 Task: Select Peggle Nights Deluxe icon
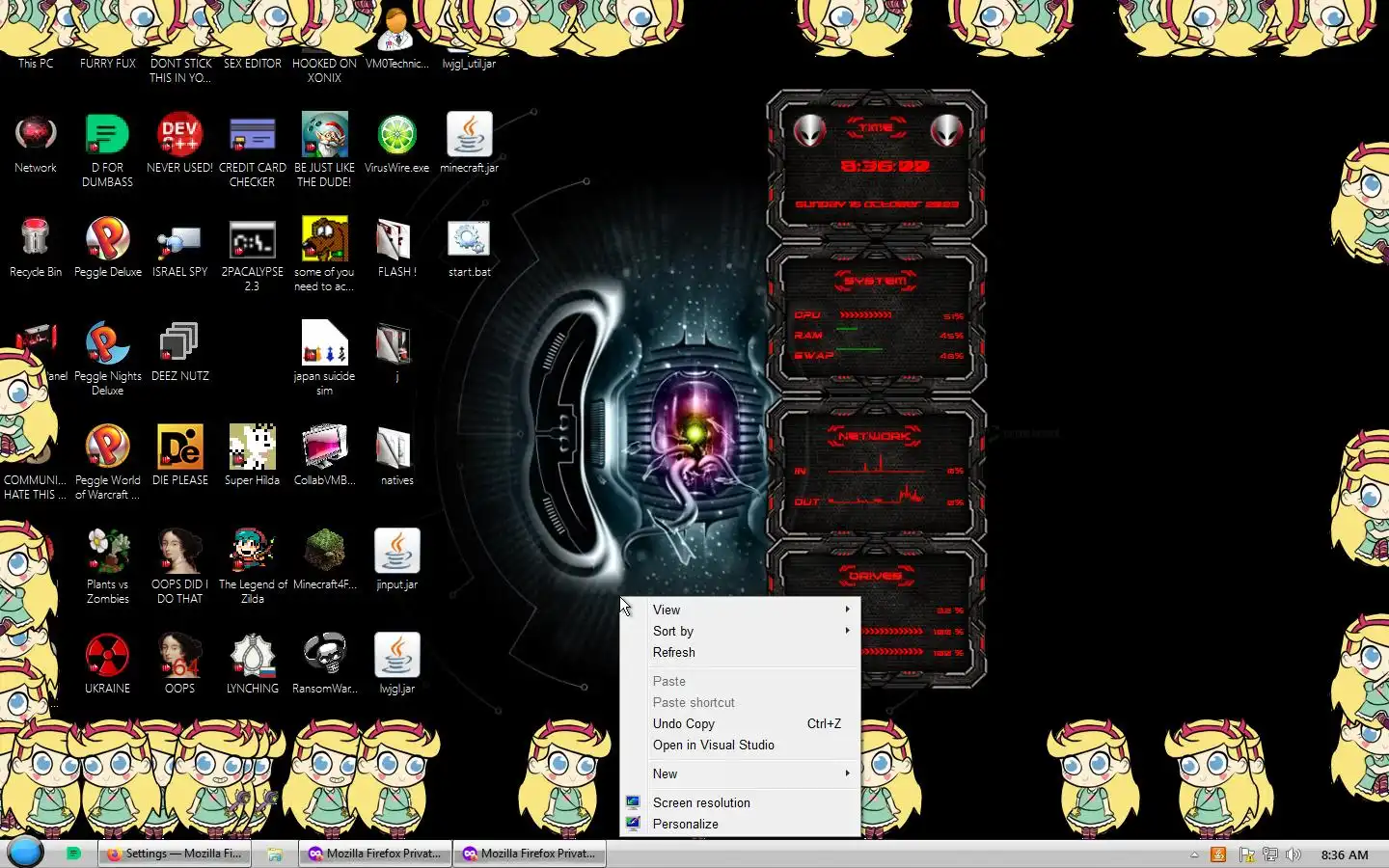(107, 358)
